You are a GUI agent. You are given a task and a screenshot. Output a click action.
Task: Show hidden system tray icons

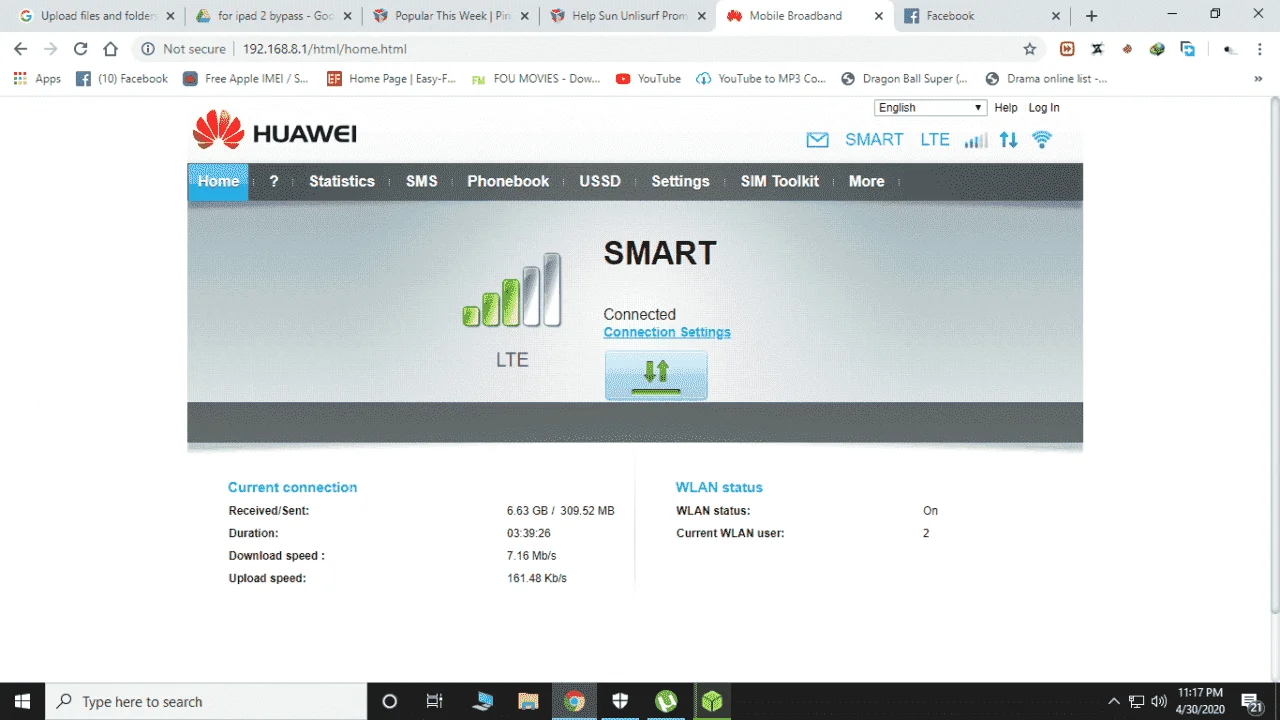point(1116,701)
